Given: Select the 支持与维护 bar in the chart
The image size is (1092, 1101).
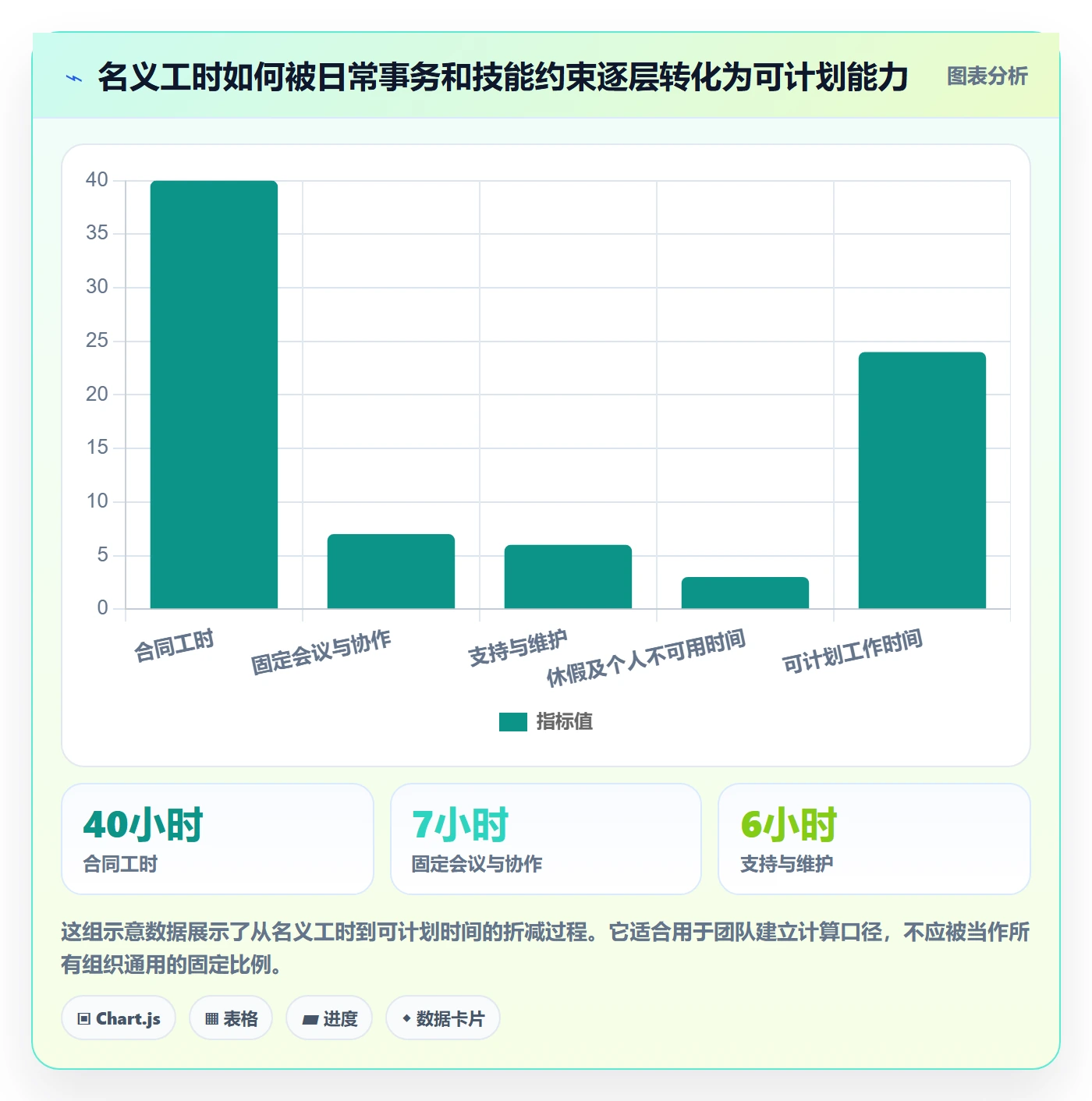Looking at the screenshot, I should pos(568,577).
